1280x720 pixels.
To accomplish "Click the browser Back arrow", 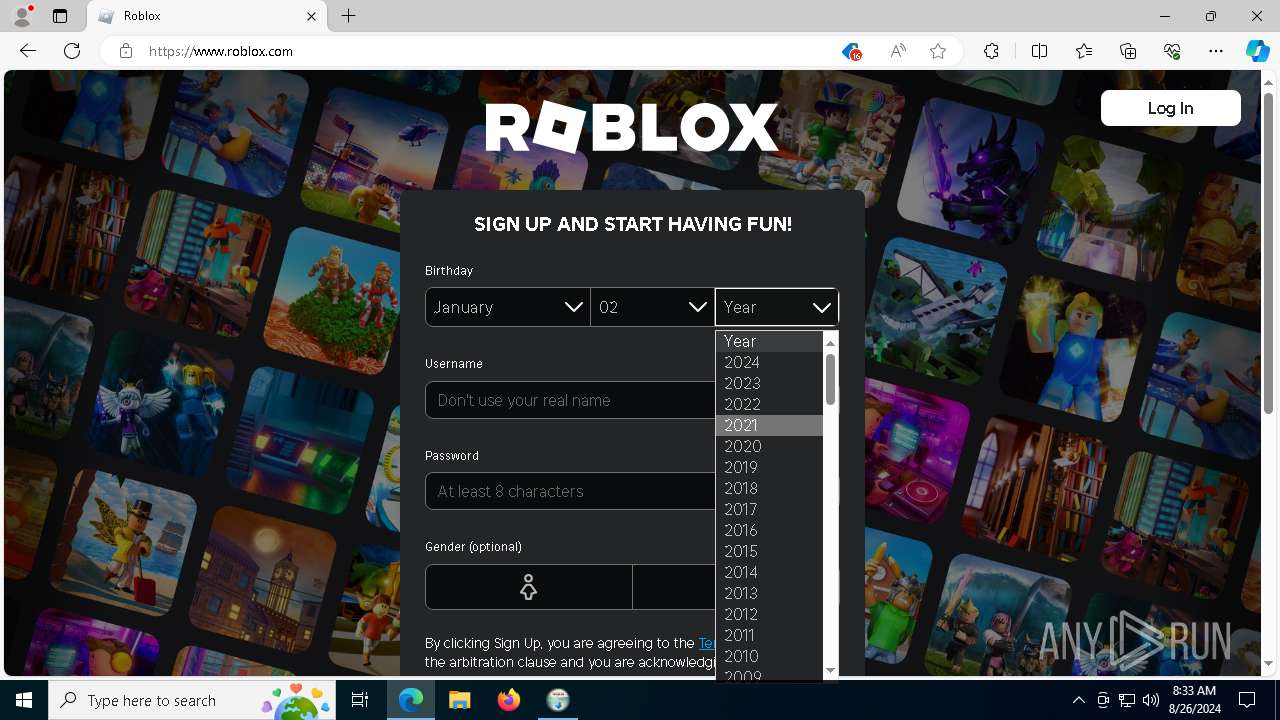I will coord(28,51).
